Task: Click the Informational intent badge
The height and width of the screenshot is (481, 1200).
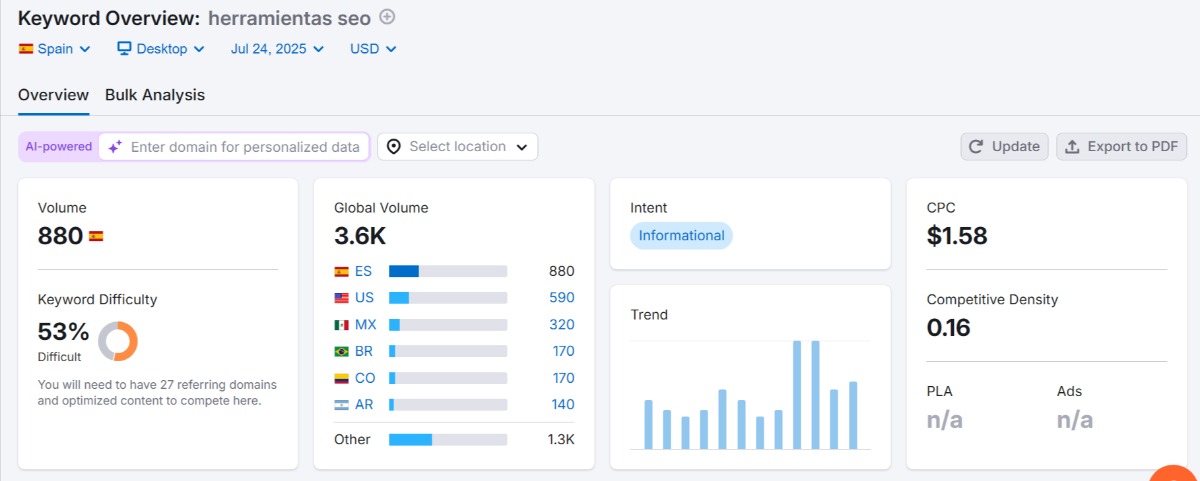Action: (x=681, y=236)
